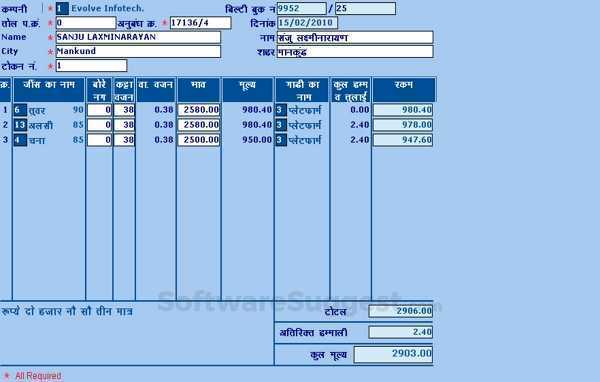The width and height of the screenshot is (600, 382).
Task: Click the bore nag field in चना row
Action: tap(99, 140)
